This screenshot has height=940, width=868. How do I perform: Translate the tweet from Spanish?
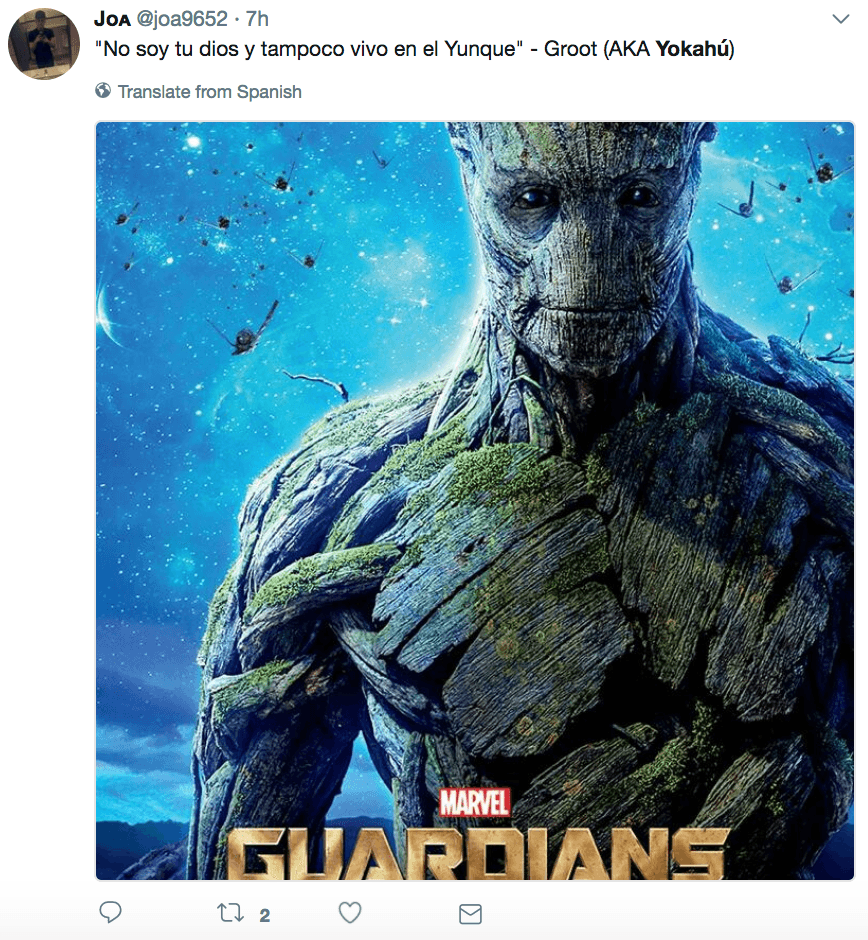pos(209,92)
